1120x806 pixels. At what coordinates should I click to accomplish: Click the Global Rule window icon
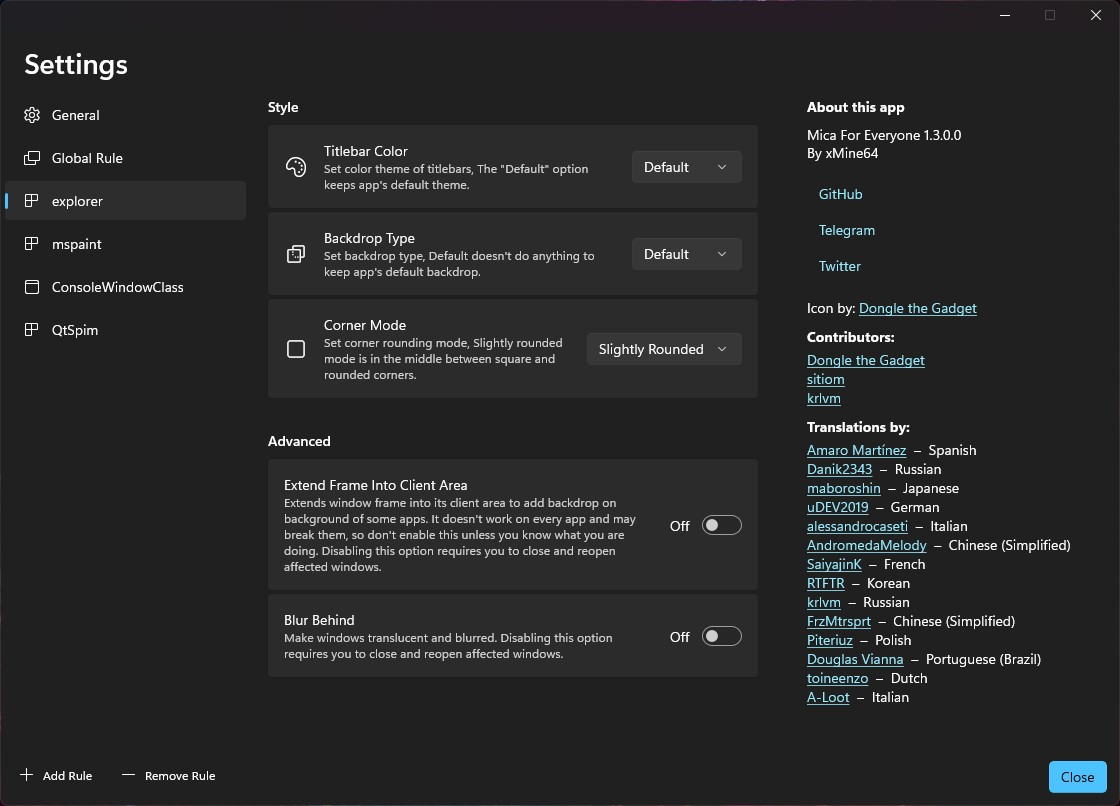point(33,158)
